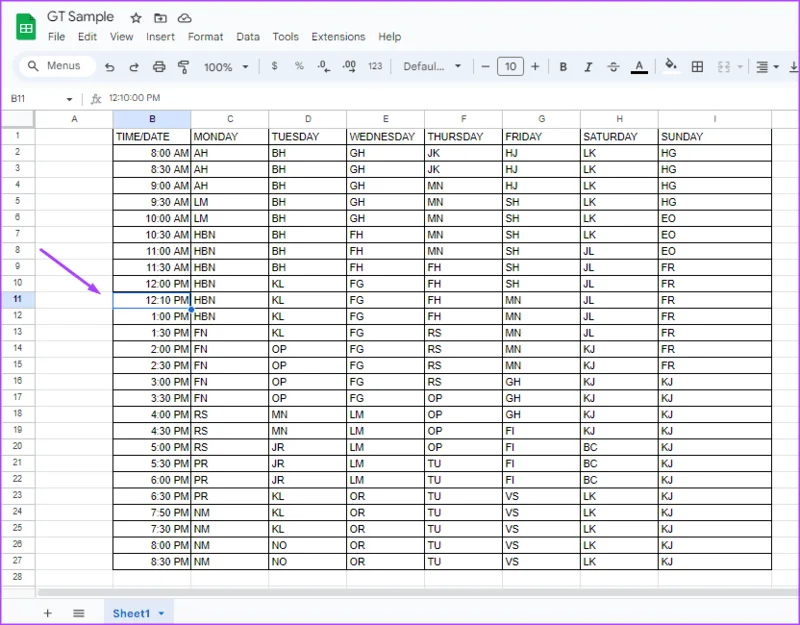
Task: Open the File menu
Action: (x=56, y=37)
